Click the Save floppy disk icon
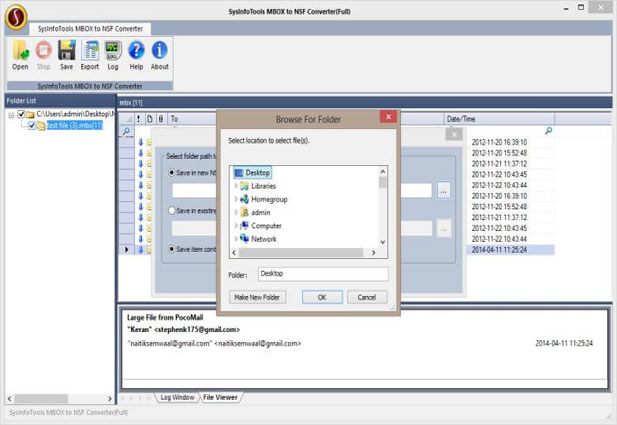Viewport: 617px width, 425px height. click(67, 55)
